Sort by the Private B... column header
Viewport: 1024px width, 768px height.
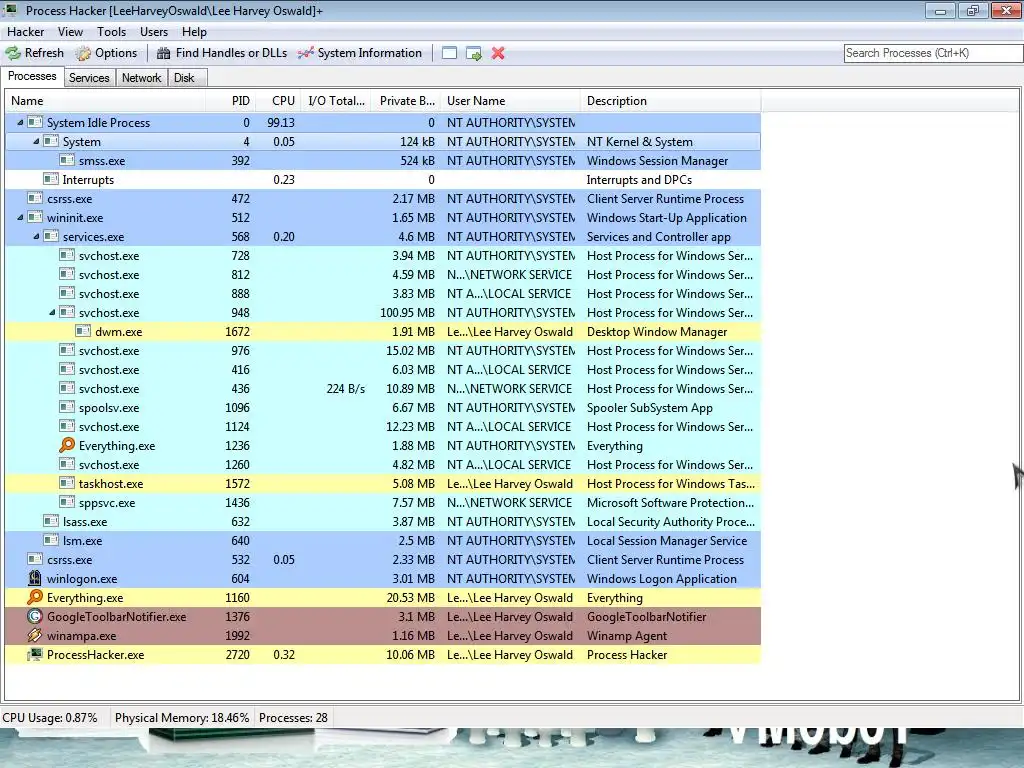[406, 101]
